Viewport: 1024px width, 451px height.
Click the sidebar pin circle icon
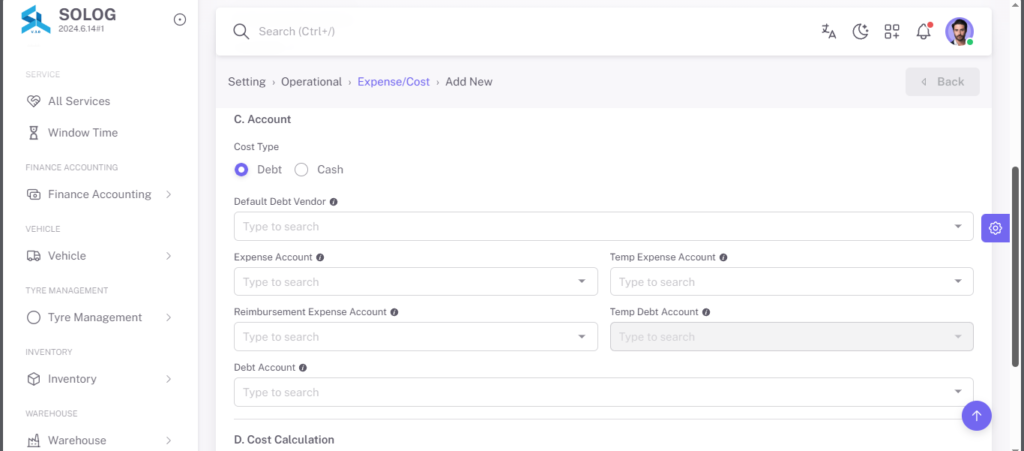point(180,20)
